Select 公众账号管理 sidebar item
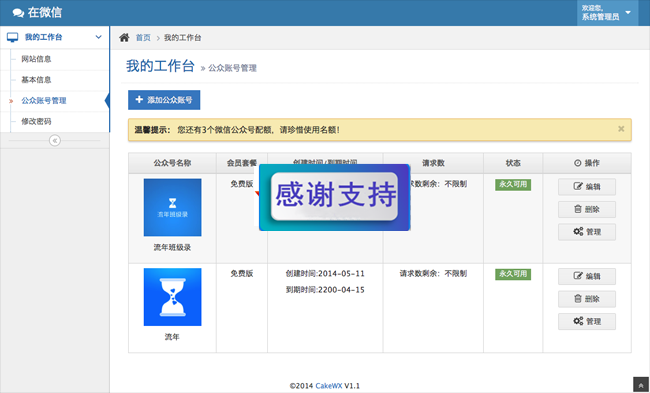The width and height of the screenshot is (650, 393). point(44,100)
